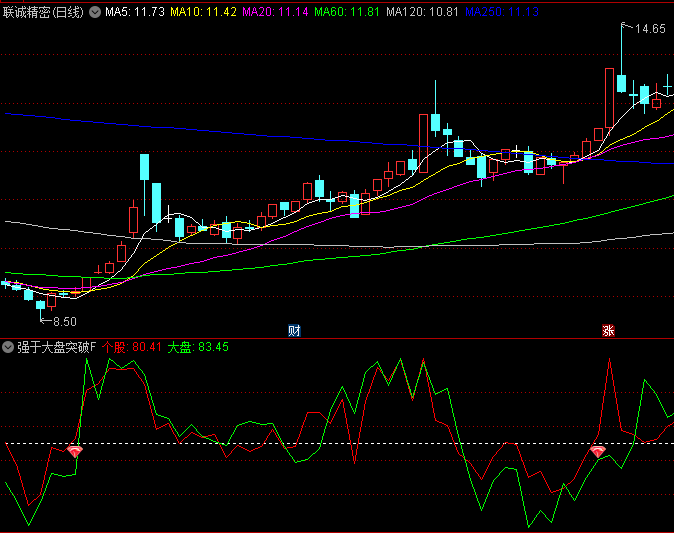Select the MA5: 11.73 label
The image size is (674, 533).
click(135, 12)
